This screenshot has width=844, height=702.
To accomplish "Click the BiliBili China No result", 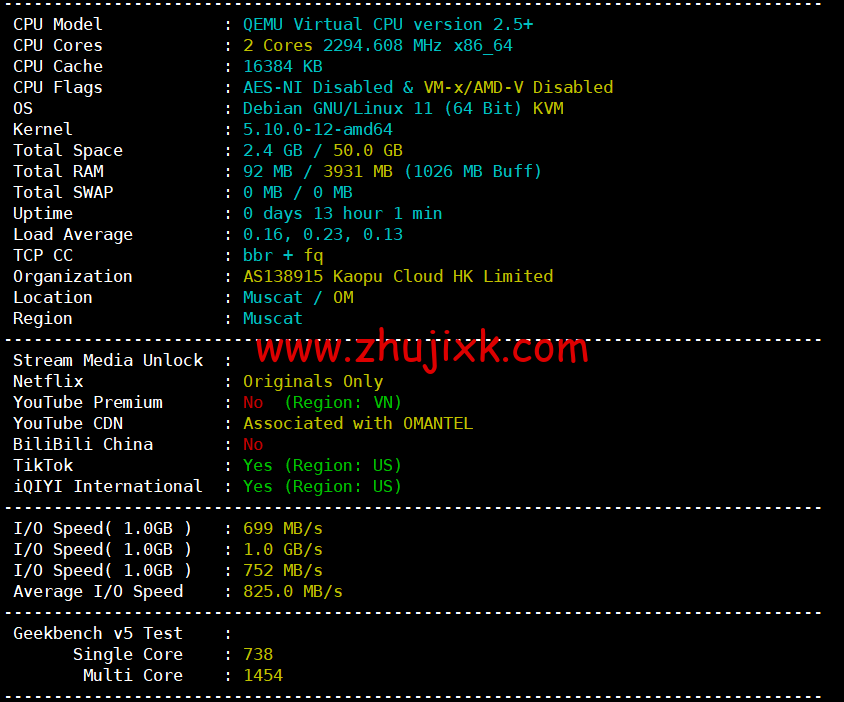I will [x=253, y=444].
